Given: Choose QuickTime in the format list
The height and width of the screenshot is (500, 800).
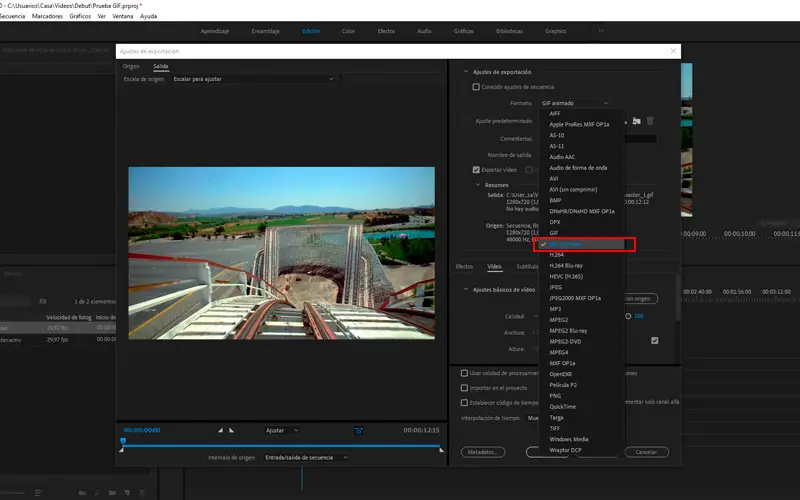Looking at the screenshot, I should coord(564,406).
